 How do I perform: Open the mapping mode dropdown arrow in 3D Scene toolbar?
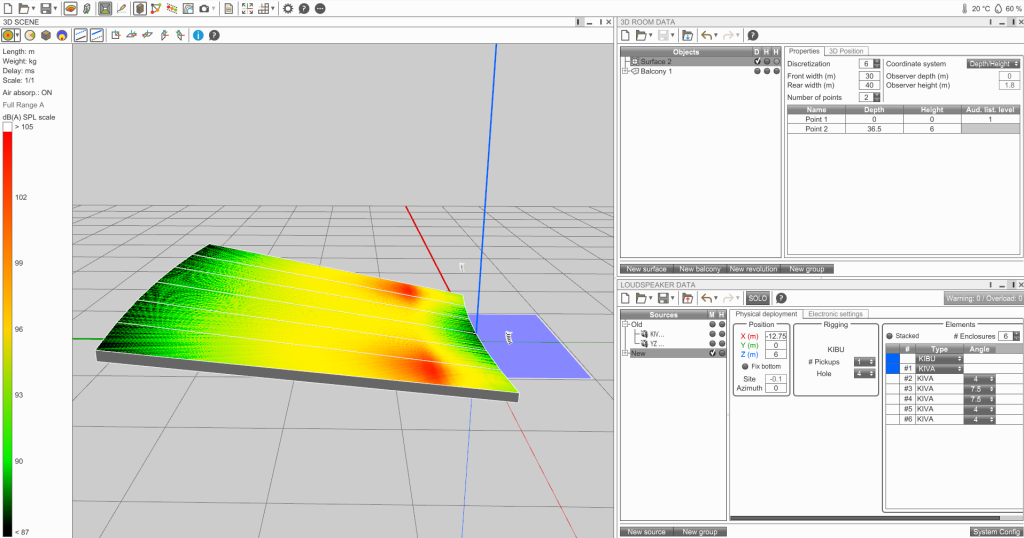coord(18,35)
